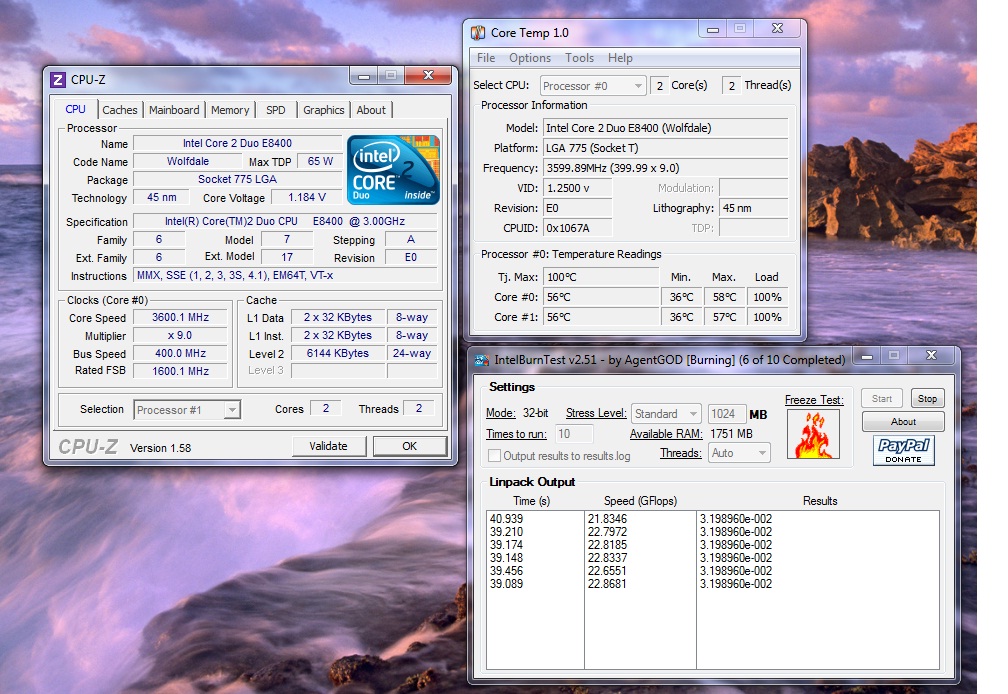This screenshot has width=1008, height=694.
Task: Click the Core Speed 3600.1 MHz value
Action: (x=181, y=317)
